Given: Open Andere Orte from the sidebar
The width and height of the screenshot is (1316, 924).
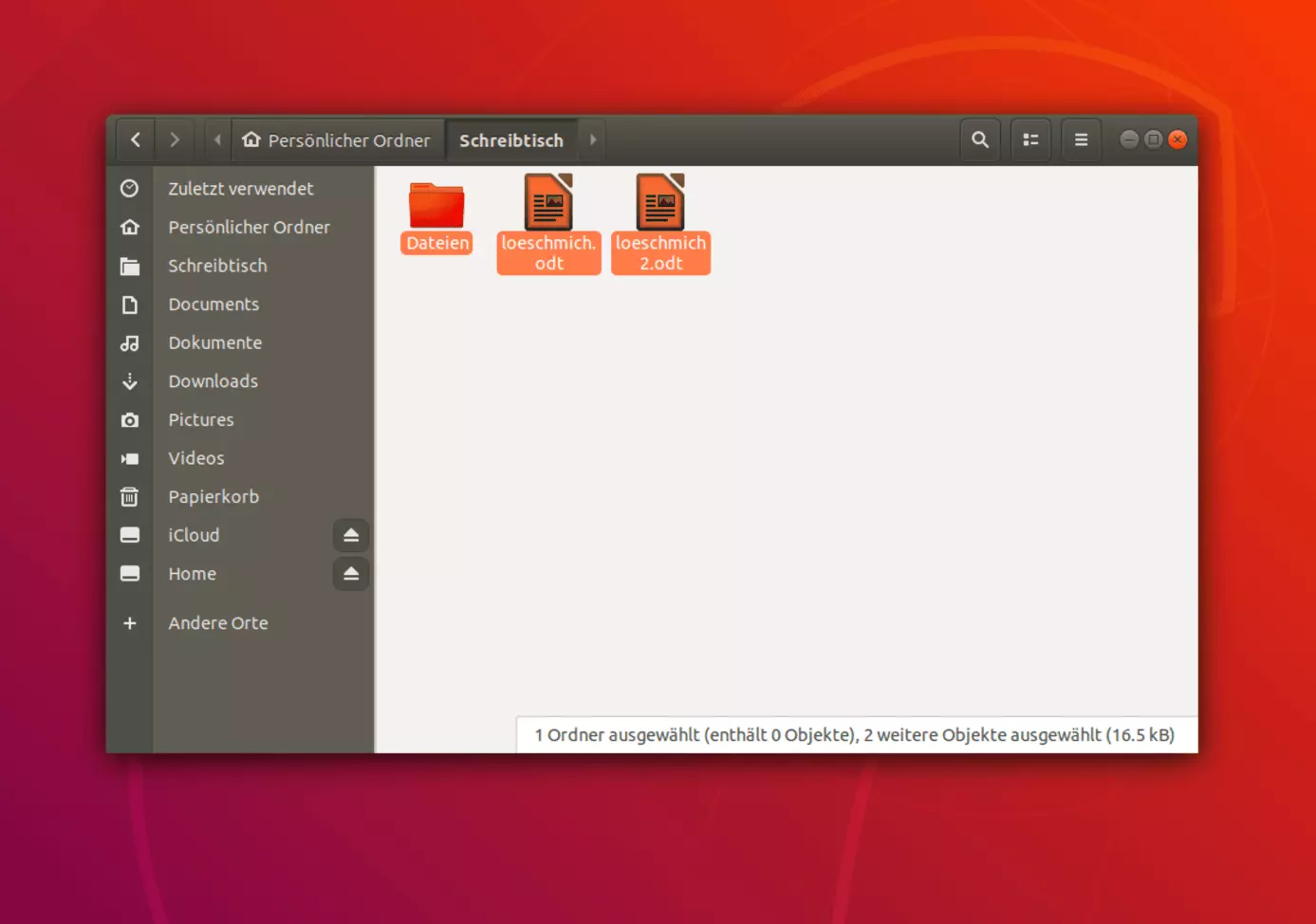Looking at the screenshot, I should coord(217,622).
